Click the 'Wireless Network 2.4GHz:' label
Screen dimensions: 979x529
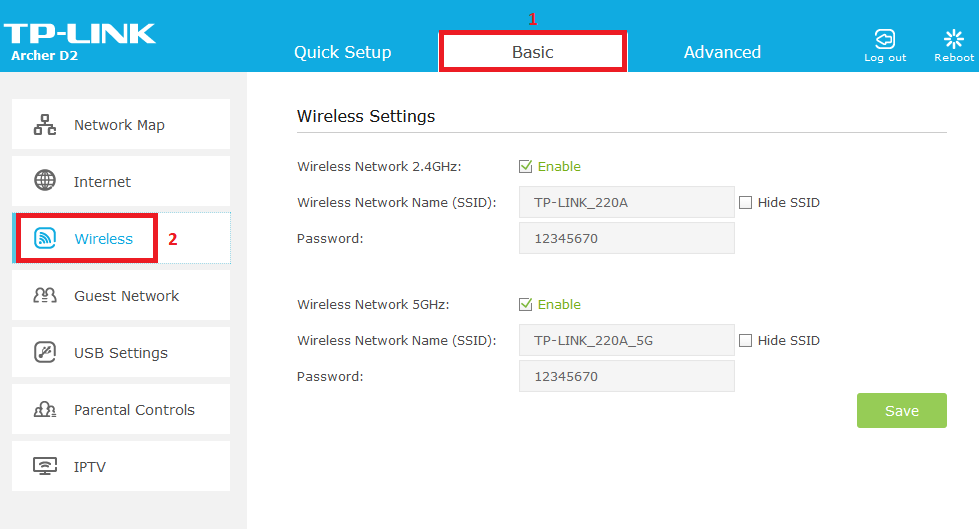pyautogui.click(x=379, y=166)
